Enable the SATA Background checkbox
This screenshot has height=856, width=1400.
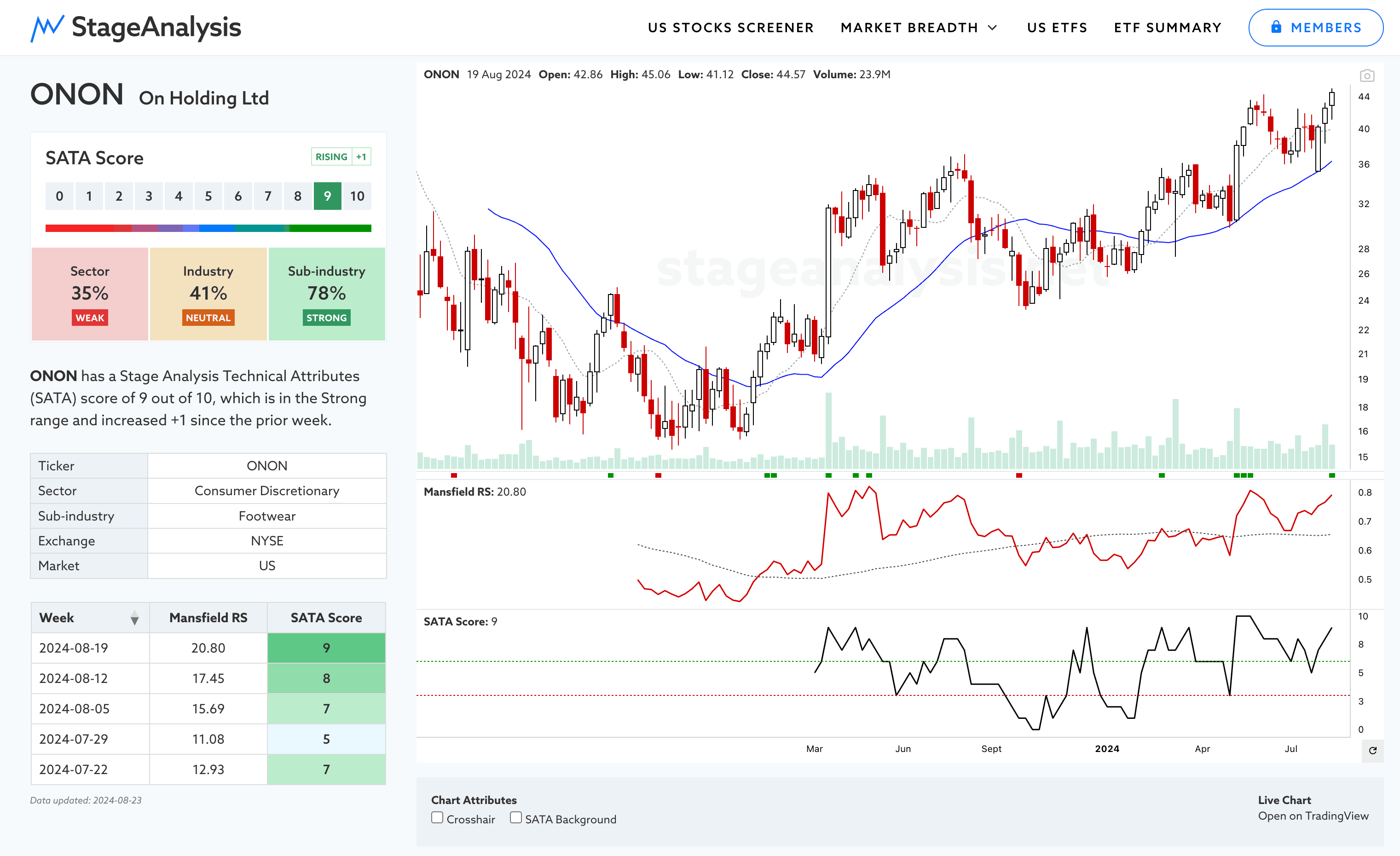[515, 817]
